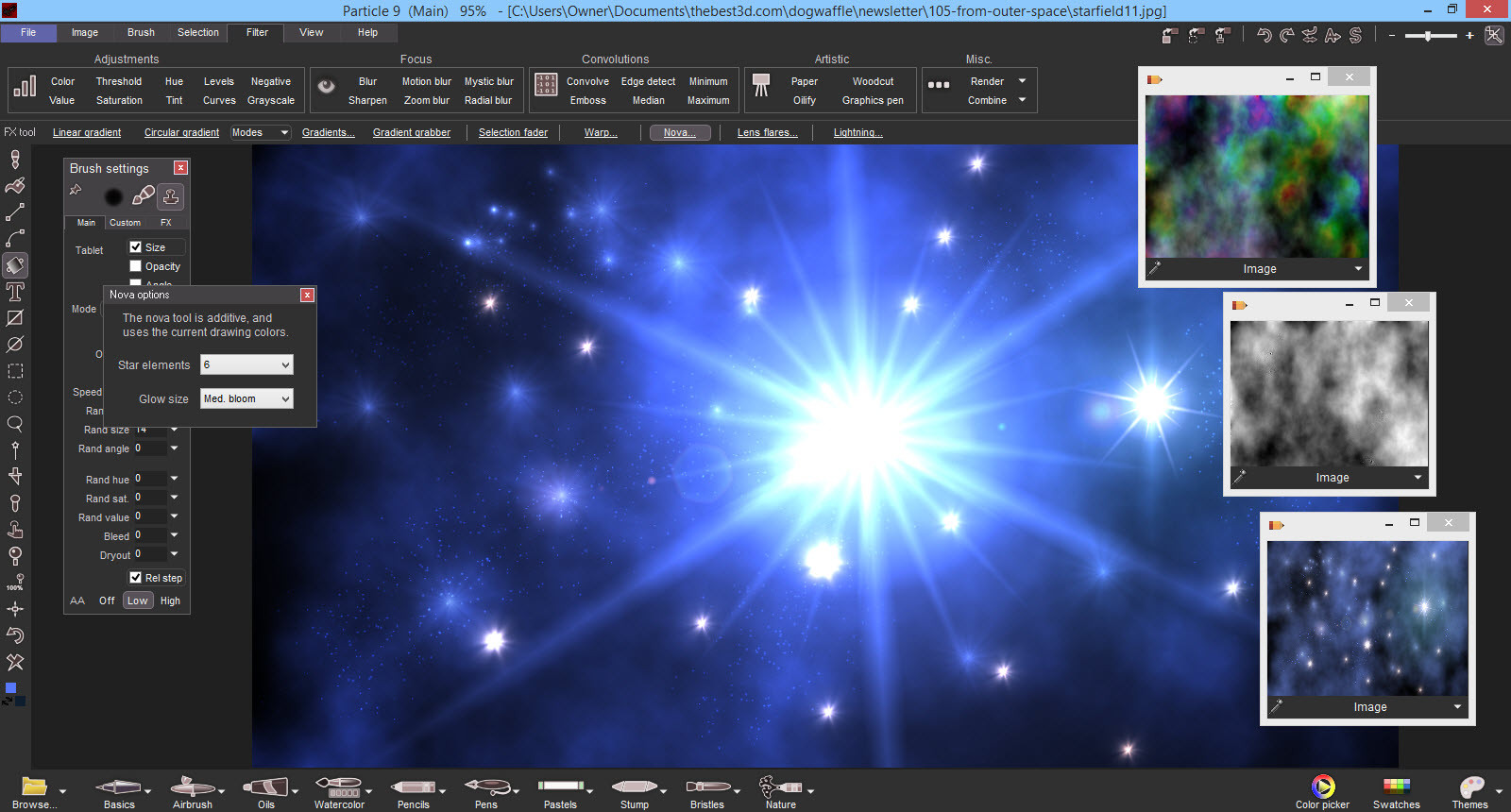
Task: Open the Swatches panel icon
Action: (1396, 787)
